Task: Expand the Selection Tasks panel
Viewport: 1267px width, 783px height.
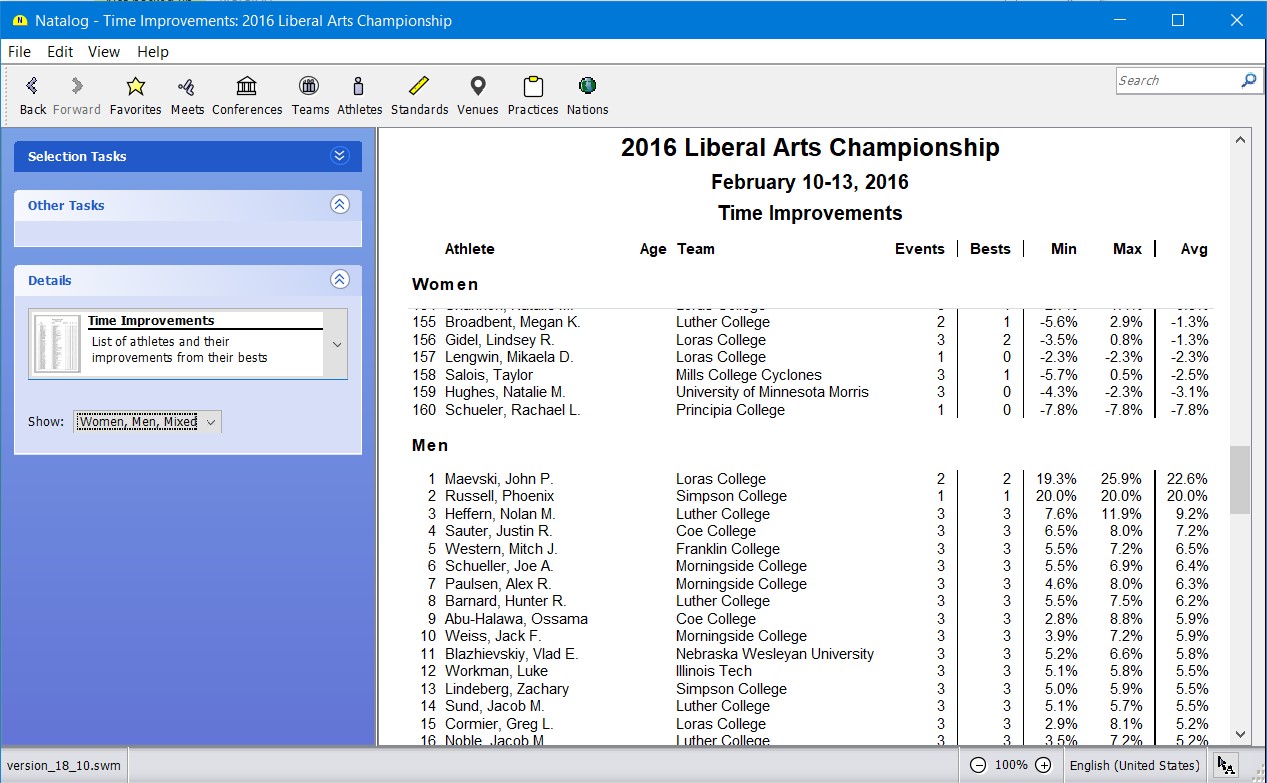Action: click(339, 156)
